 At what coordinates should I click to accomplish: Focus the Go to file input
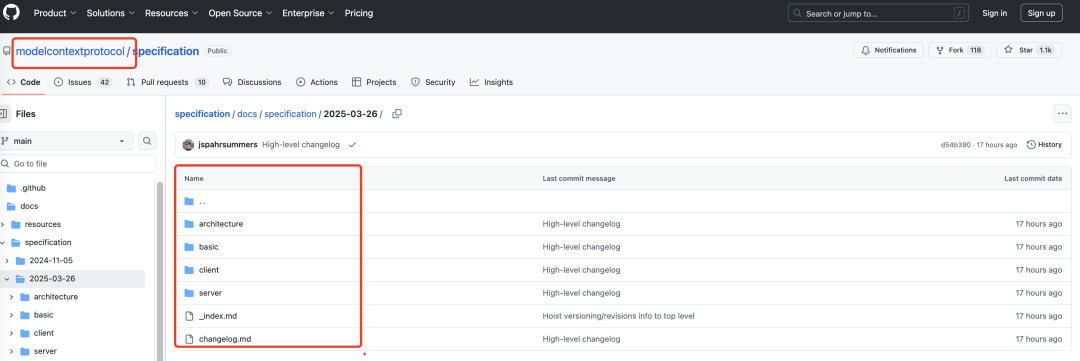78,164
